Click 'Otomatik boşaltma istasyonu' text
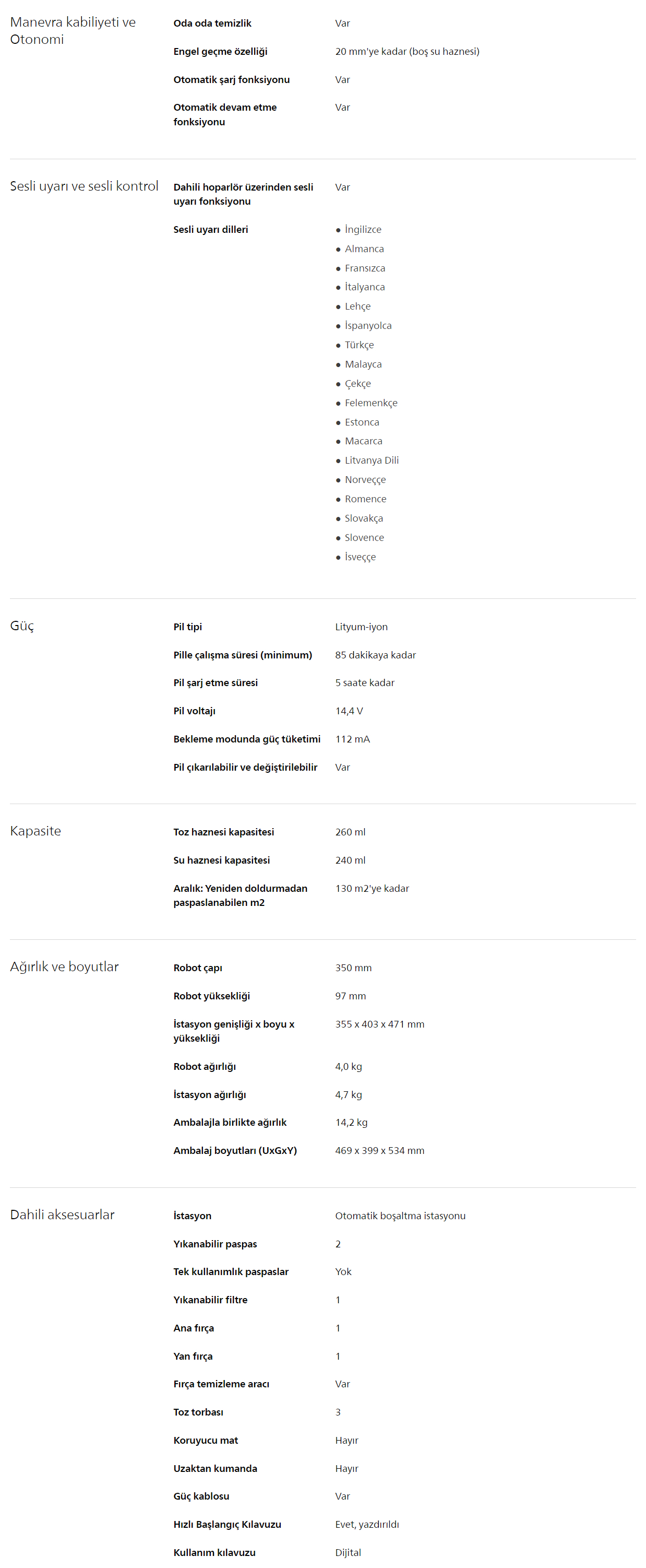Screen dimensions: 646x1568 pos(400,1216)
